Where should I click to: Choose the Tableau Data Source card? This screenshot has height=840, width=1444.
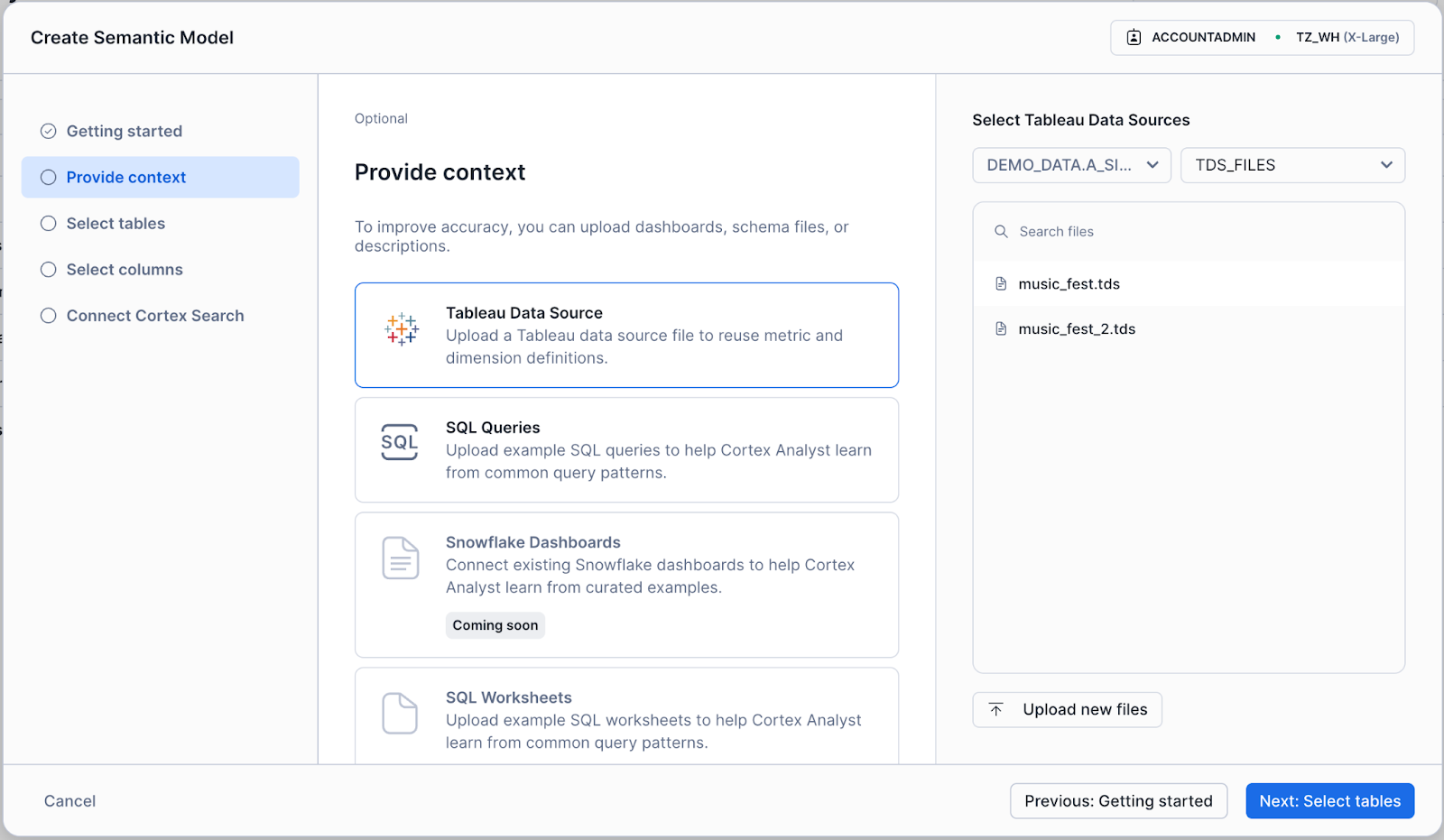click(x=626, y=336)
